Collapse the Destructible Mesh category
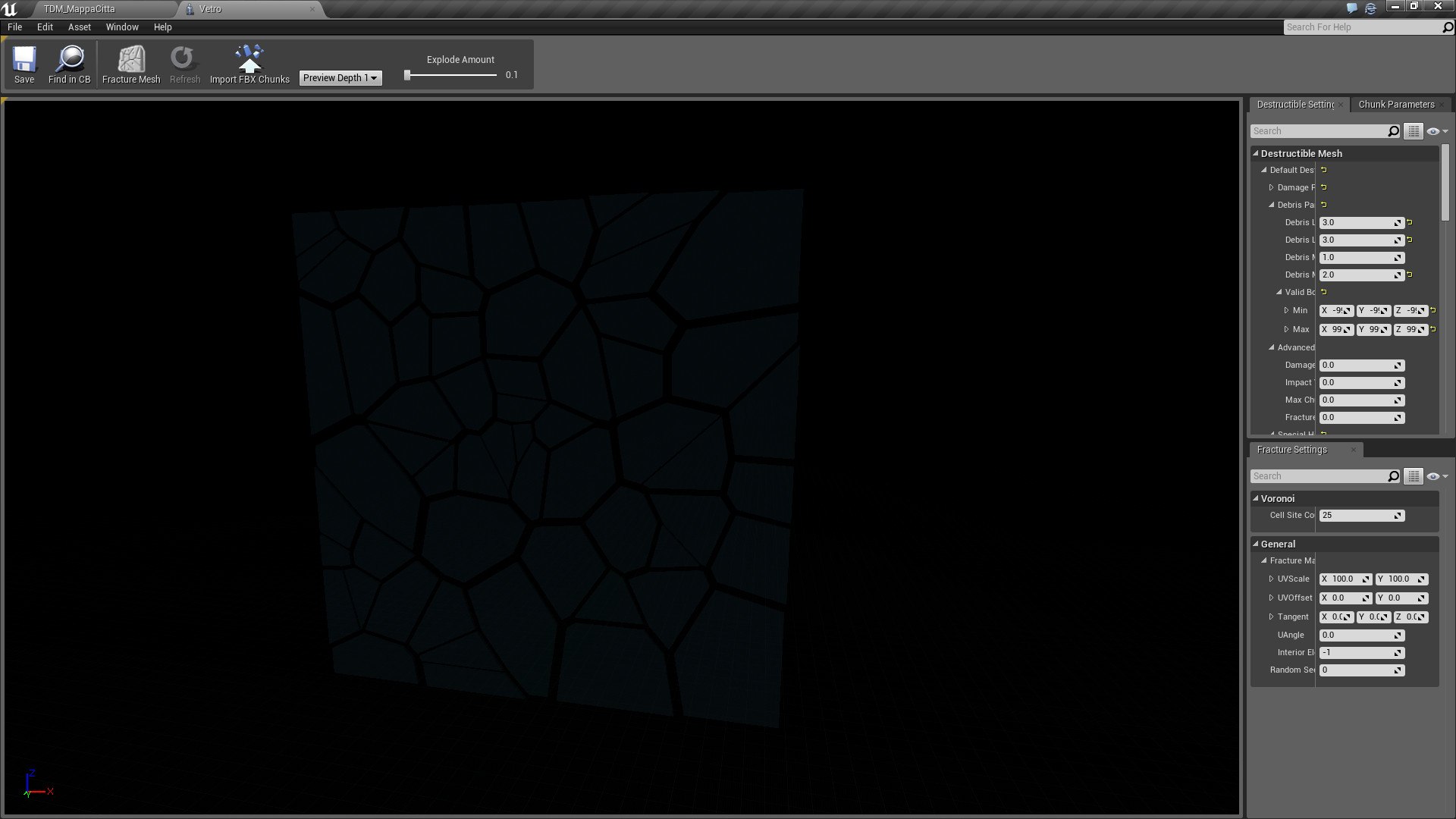 pos(1256,153)
